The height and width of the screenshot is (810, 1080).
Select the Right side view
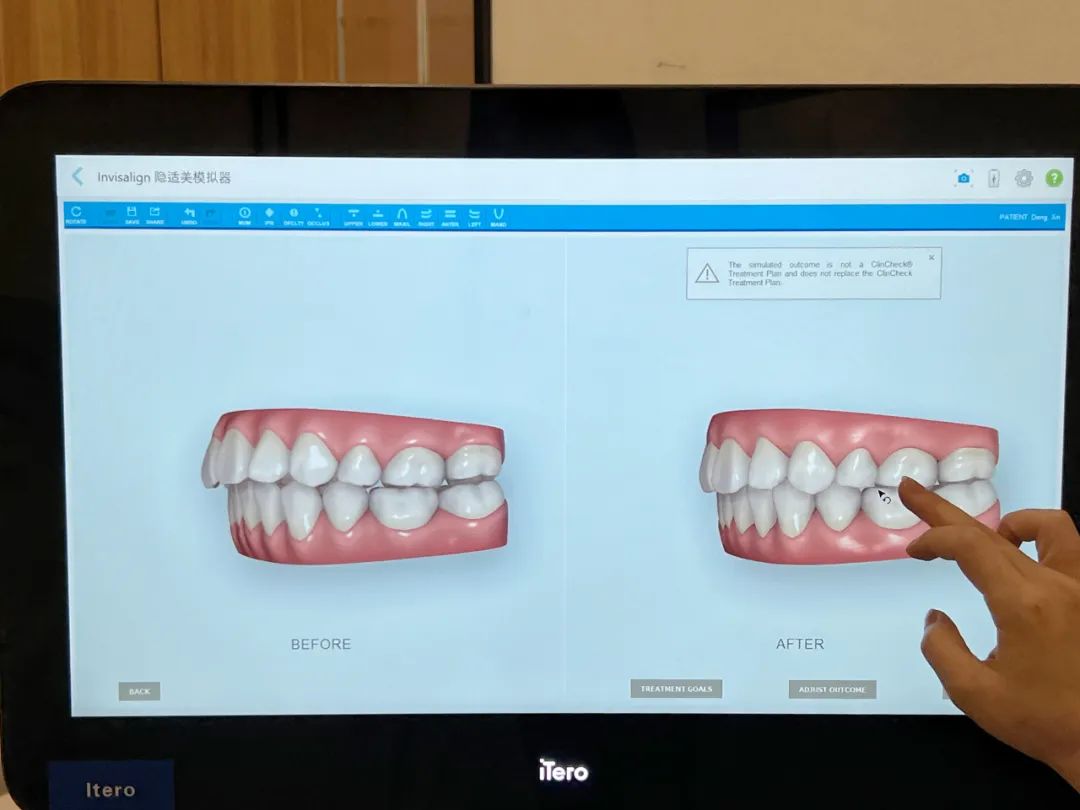(x=426, y=217)
